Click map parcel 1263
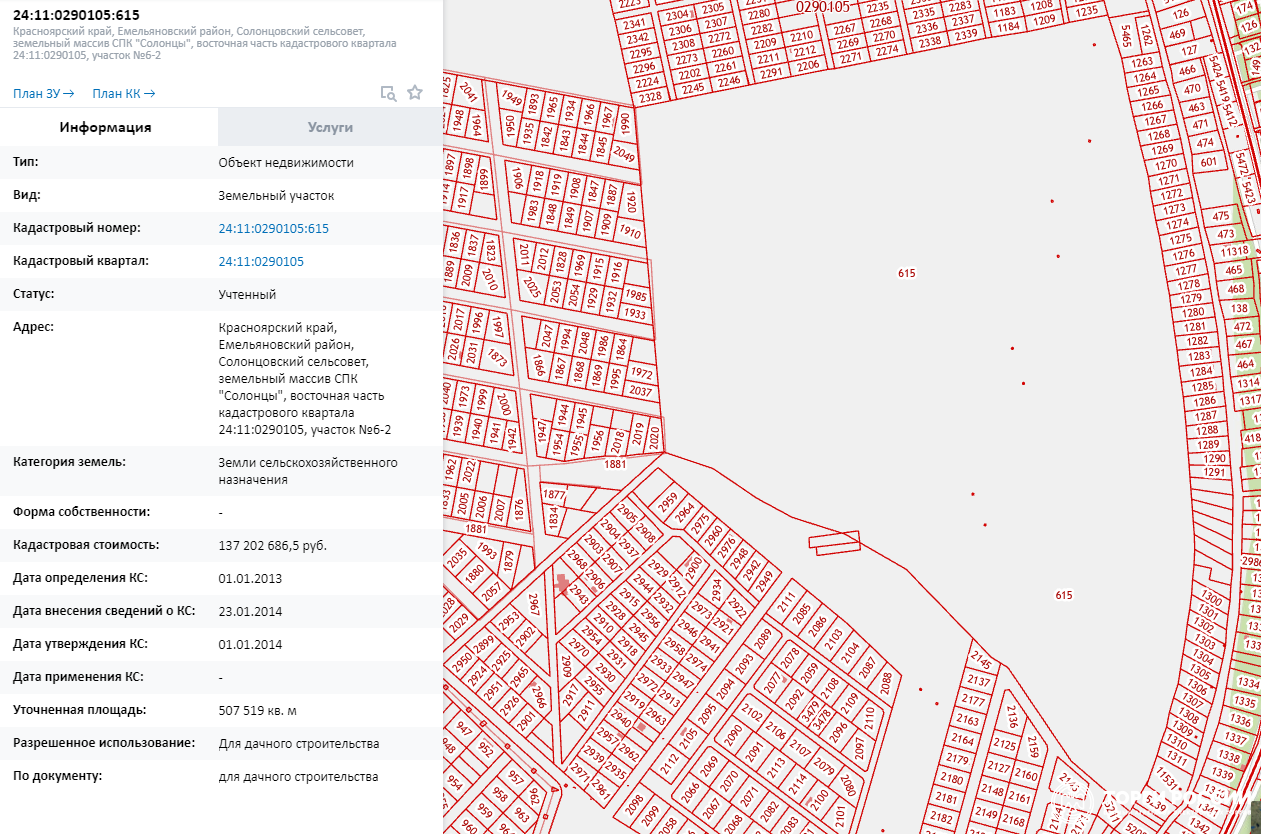Screen dimensions: 1261x834 1142,62
